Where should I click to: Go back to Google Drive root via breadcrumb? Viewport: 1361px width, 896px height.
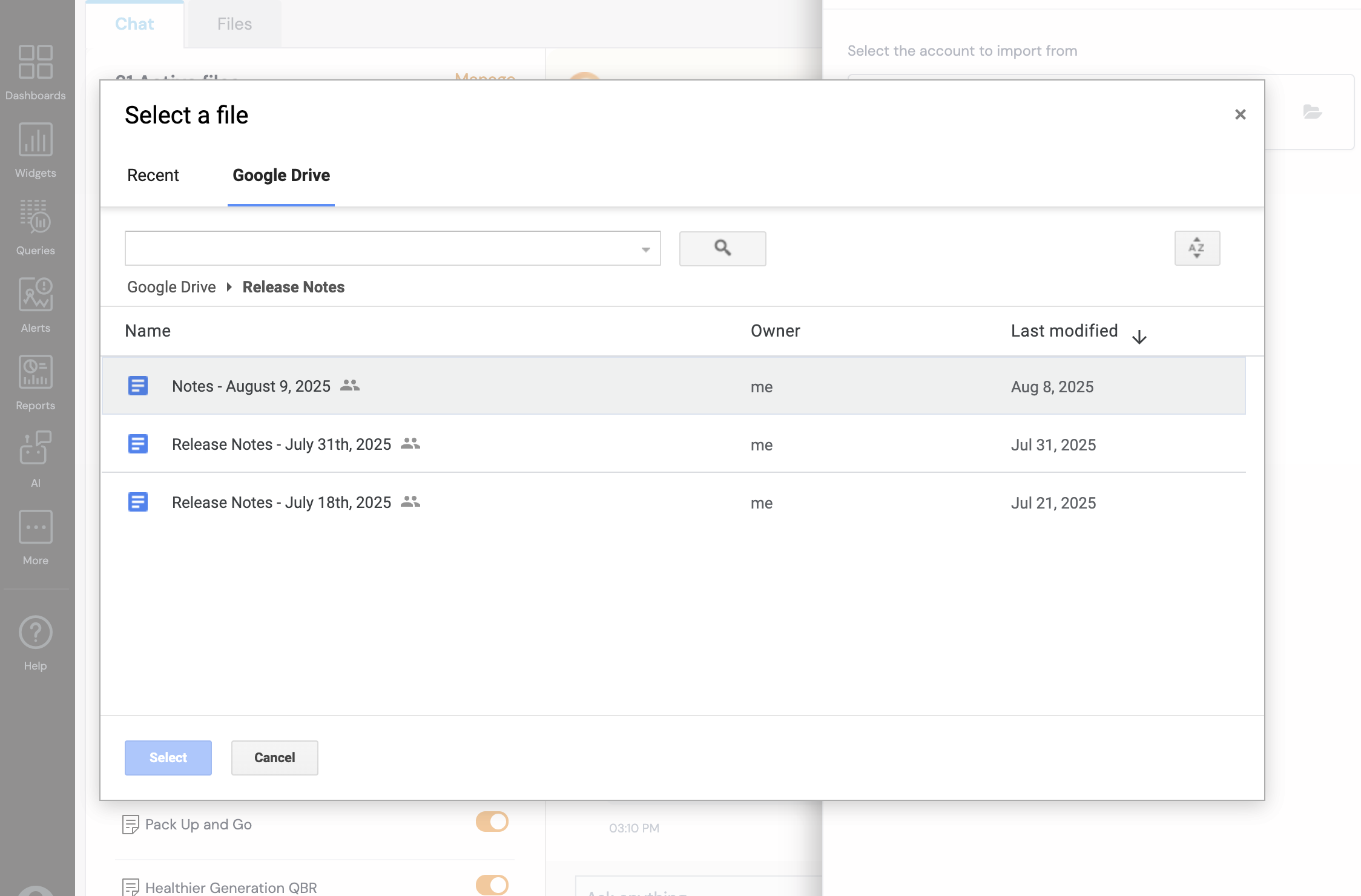[x=171, y=287]
